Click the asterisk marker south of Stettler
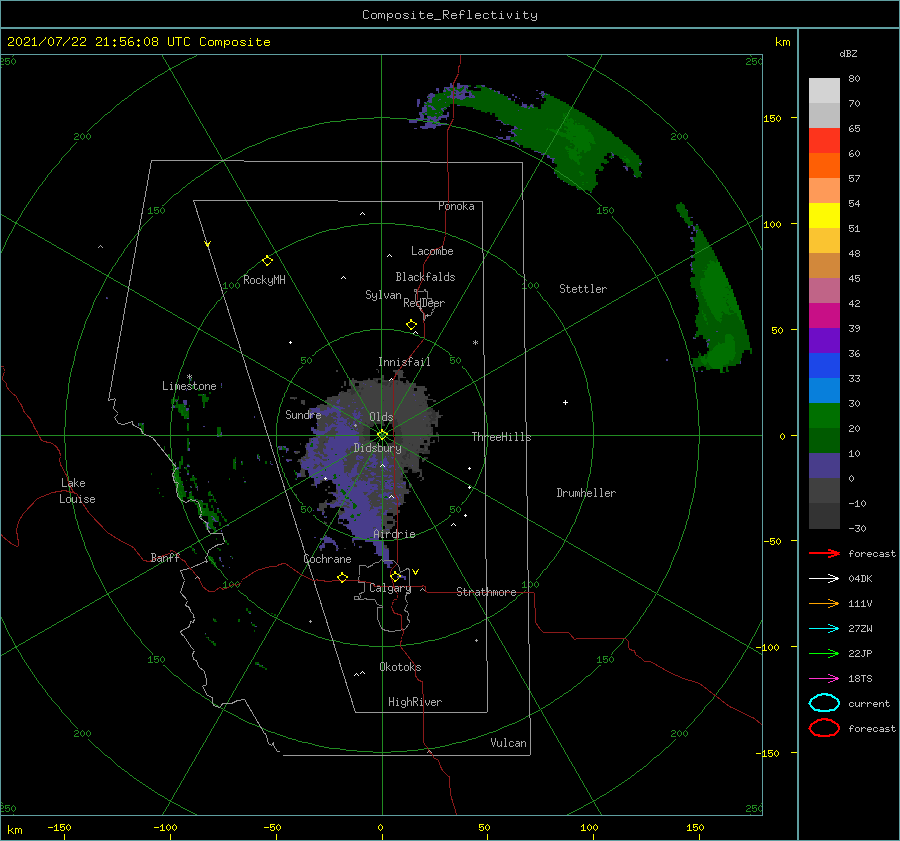The image size is (900, 841). [x=475, y=343]
